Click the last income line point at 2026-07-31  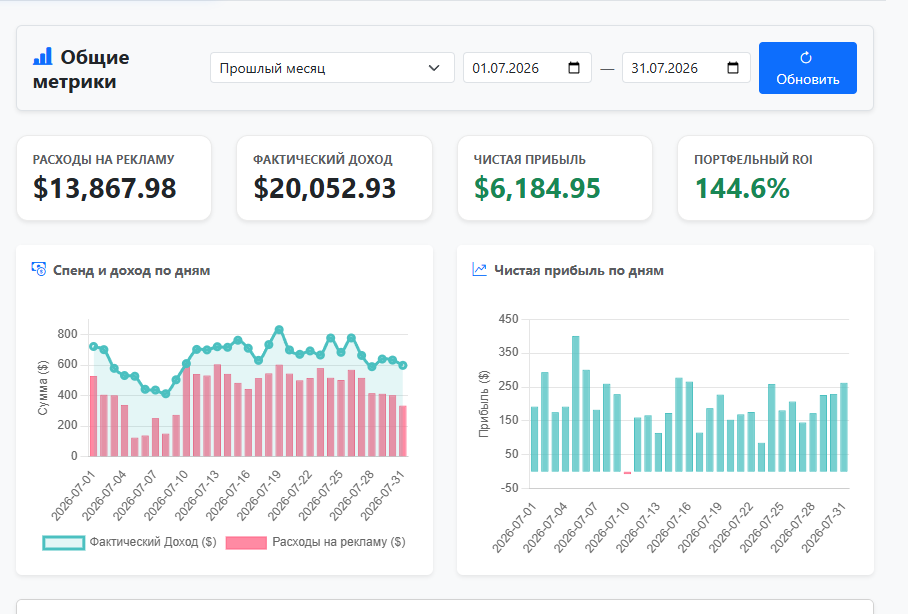(x=403, y=366)
